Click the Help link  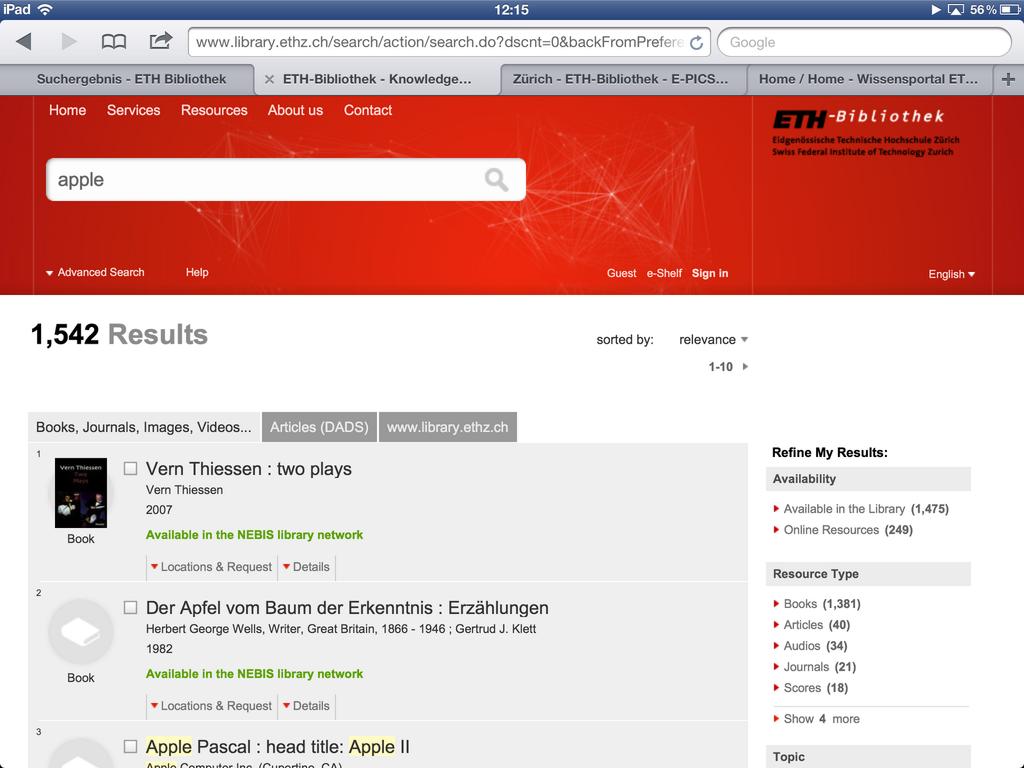pos(197,272)
